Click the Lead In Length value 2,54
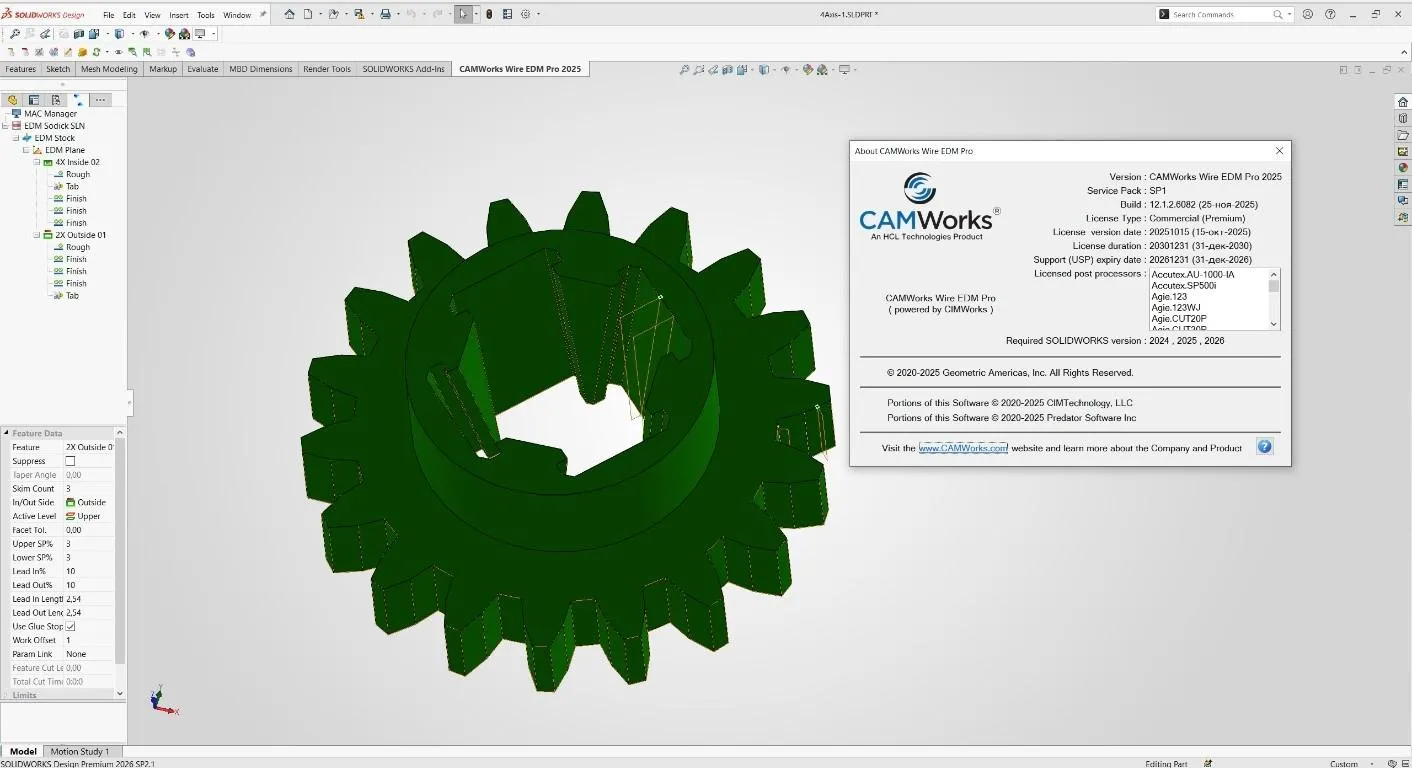 click(89, 599)
